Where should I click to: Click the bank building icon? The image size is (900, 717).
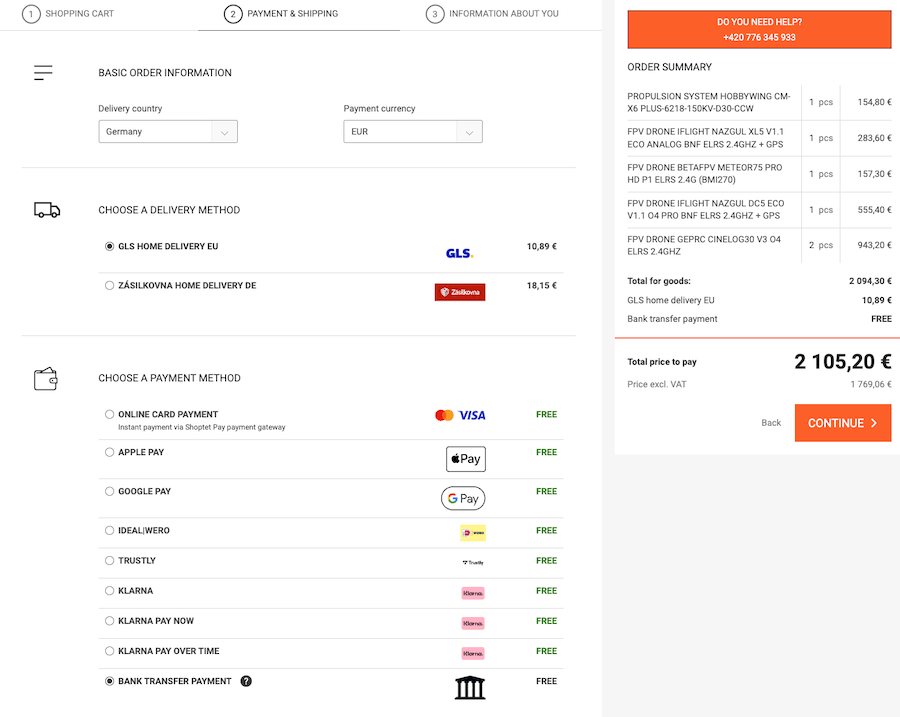[470, 688]
